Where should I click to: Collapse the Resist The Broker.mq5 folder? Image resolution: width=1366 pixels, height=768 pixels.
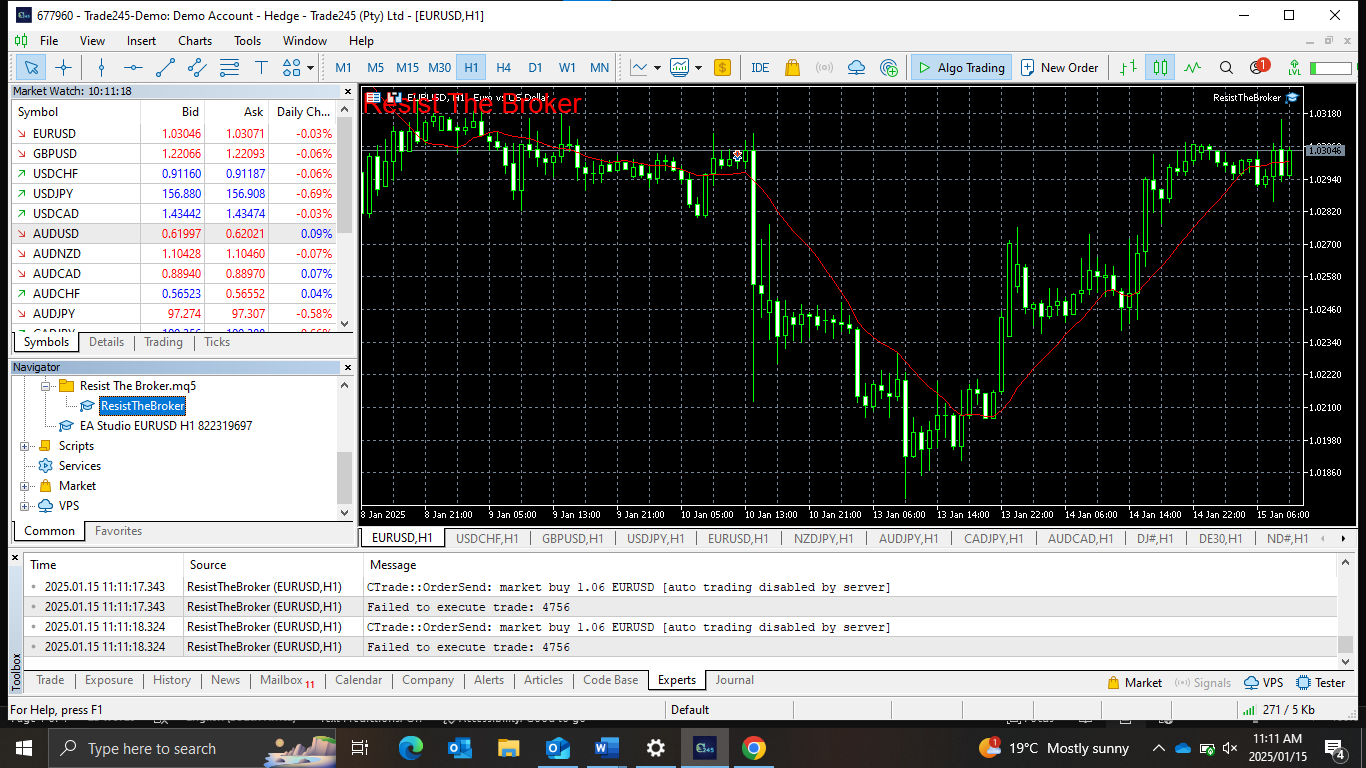(45, 386)
